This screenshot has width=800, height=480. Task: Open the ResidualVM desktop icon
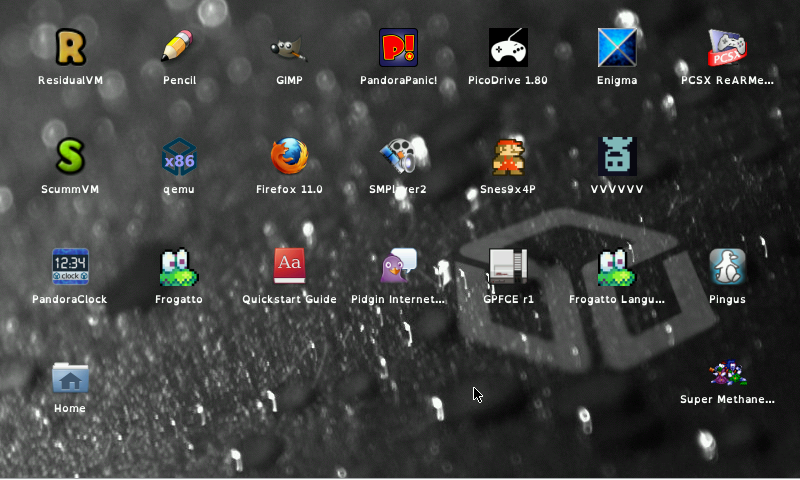(70, 47)
